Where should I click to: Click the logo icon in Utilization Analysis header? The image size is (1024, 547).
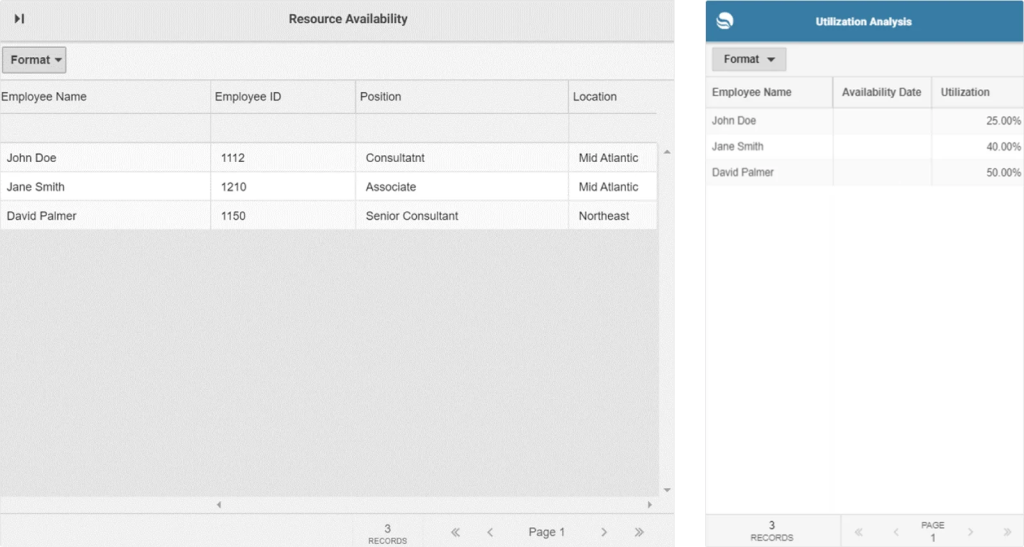point(726,21)
